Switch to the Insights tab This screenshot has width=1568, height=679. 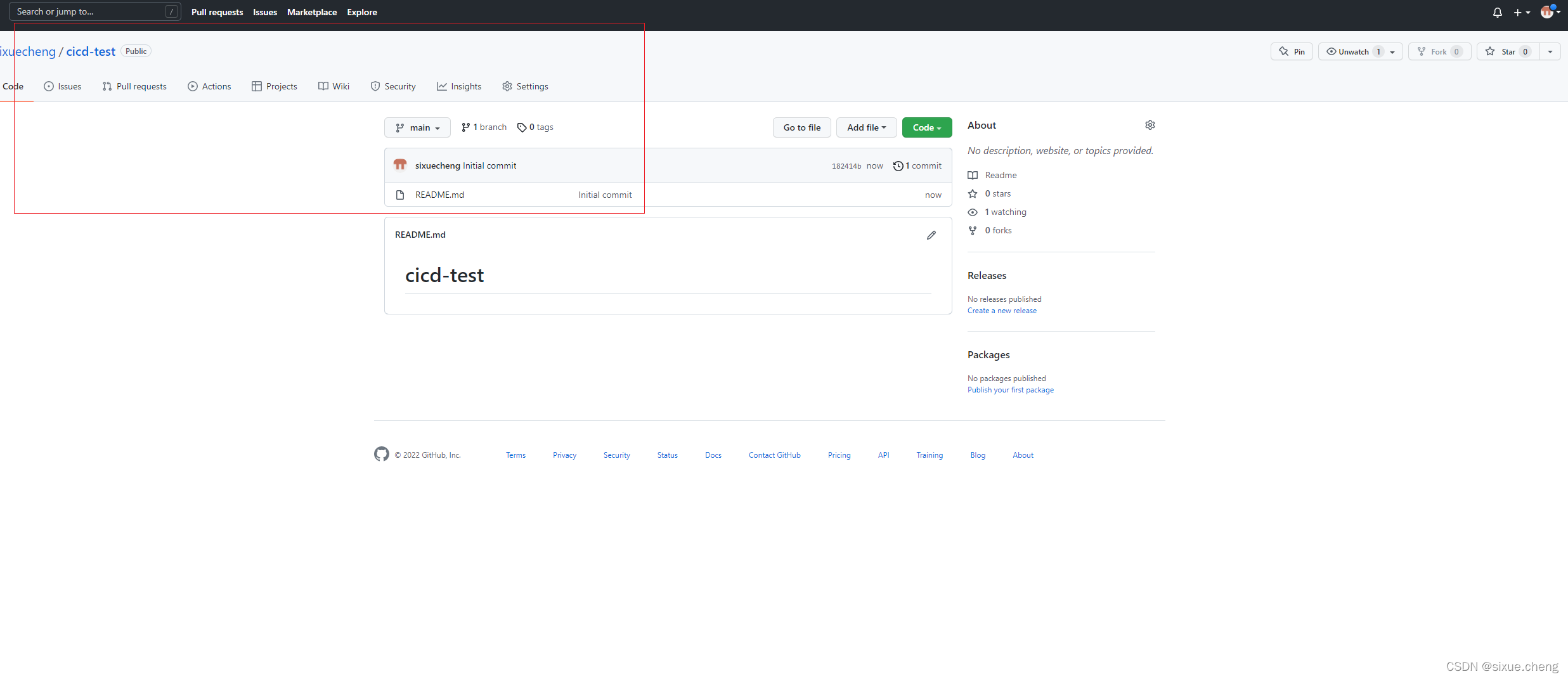(459, 86)
